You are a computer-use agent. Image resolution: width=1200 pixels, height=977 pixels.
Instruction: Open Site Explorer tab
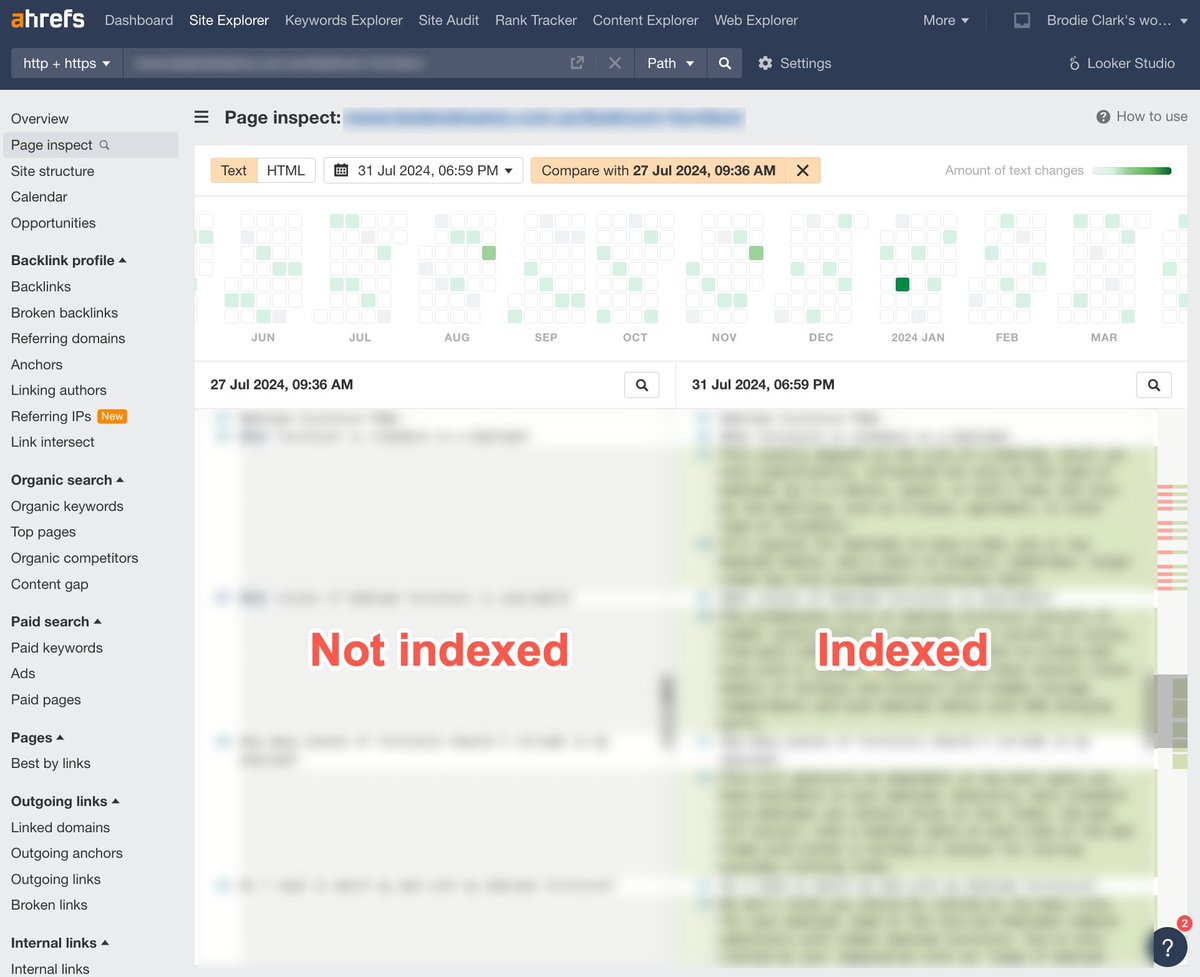tap(229, 20)
